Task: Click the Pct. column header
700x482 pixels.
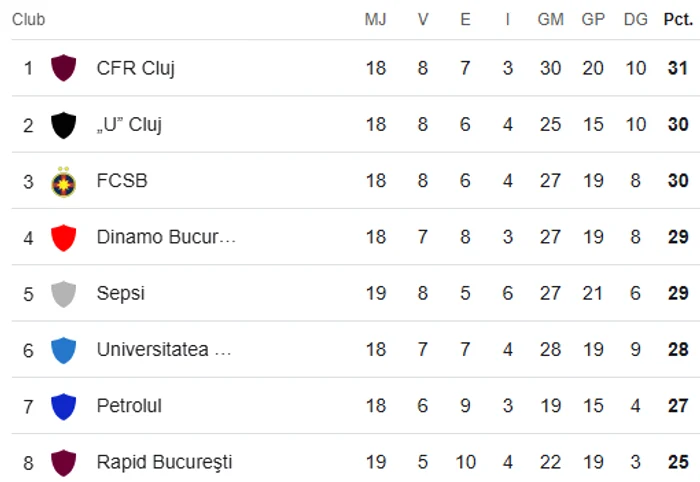Action: coord(678,19)
